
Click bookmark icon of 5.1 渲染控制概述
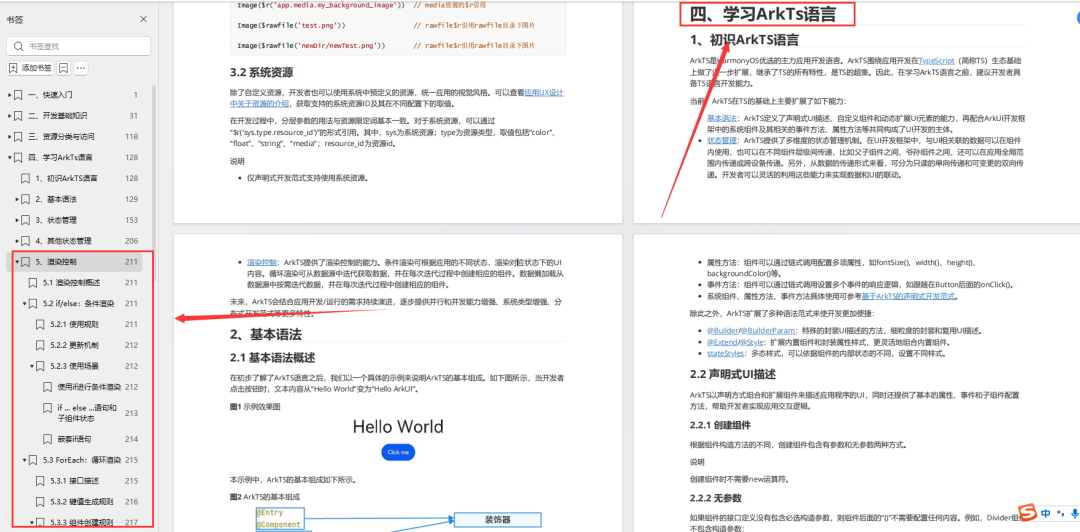click(x=32, y=283)
